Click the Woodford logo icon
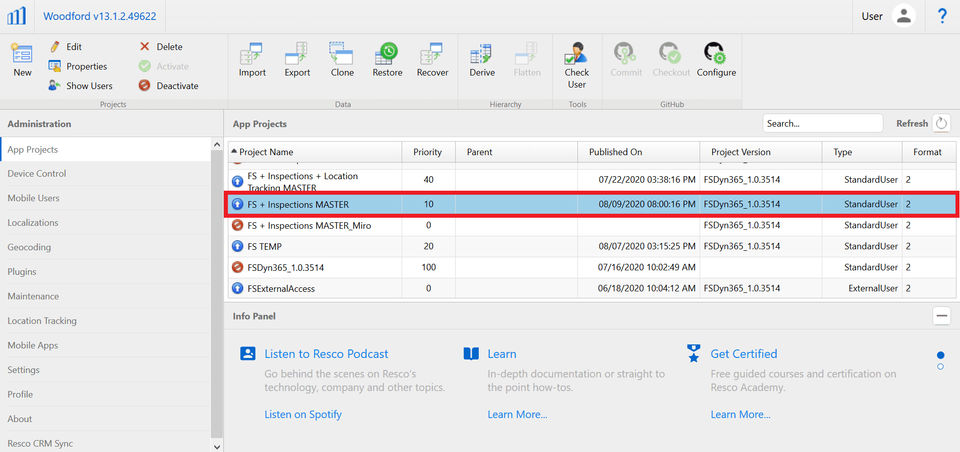This screenshot has width=960, height=452. click(17, 17)
